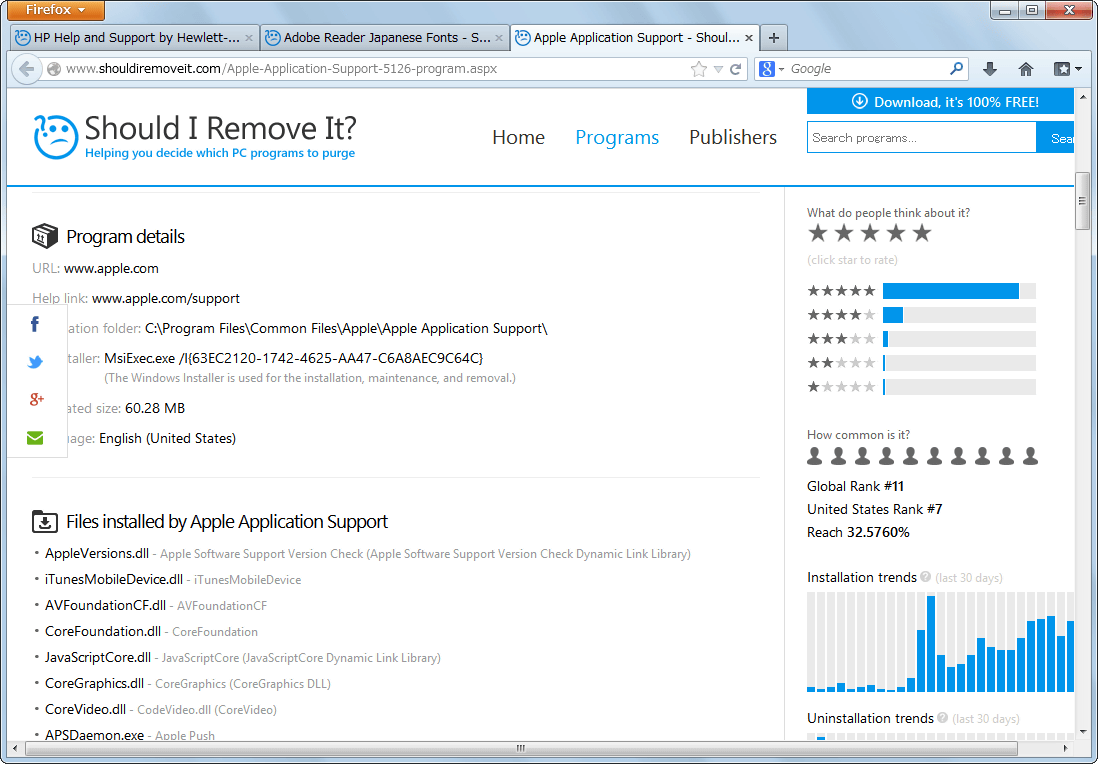Image resolution: width=1098 pixels, height=764 pixels.
Task: Click the four-star rating bar
Action: [959, 315]
